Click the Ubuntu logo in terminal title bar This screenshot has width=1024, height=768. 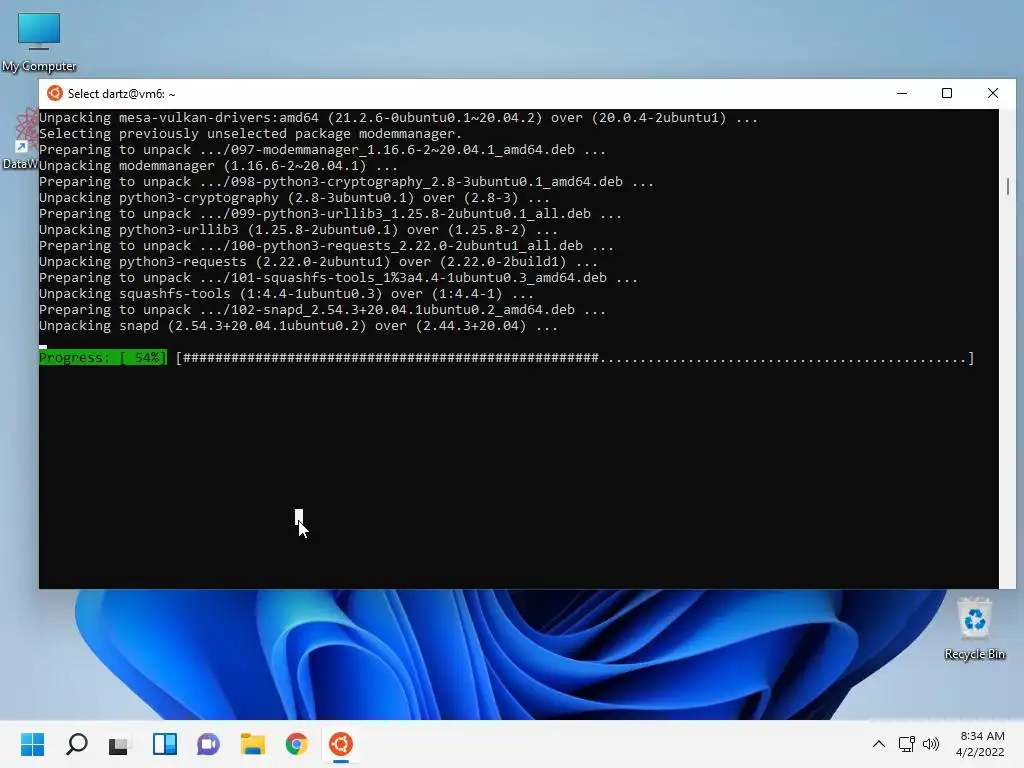(x=55, y=93)
